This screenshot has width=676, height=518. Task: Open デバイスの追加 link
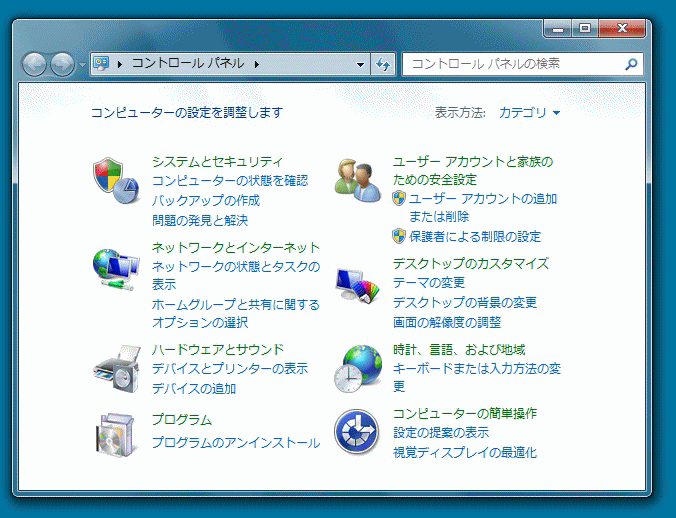coord(194,388)
